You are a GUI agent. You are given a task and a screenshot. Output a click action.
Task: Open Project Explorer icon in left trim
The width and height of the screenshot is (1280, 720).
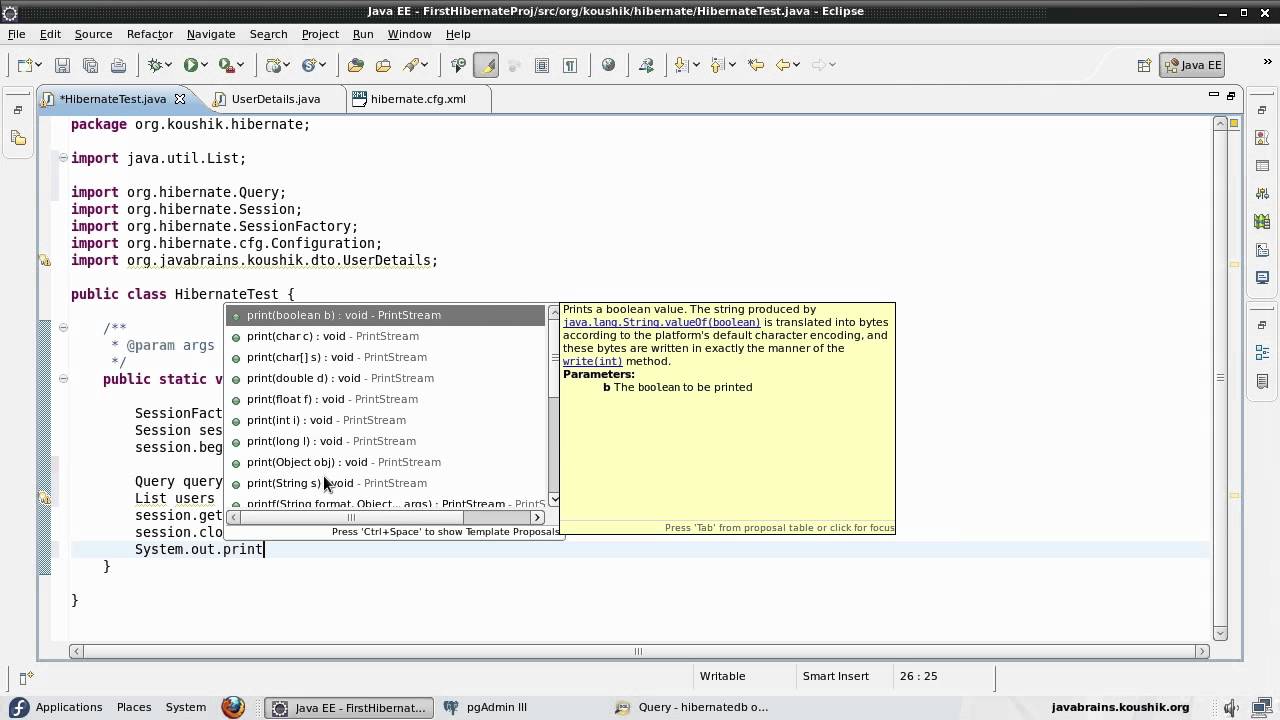tap(19, 138)
